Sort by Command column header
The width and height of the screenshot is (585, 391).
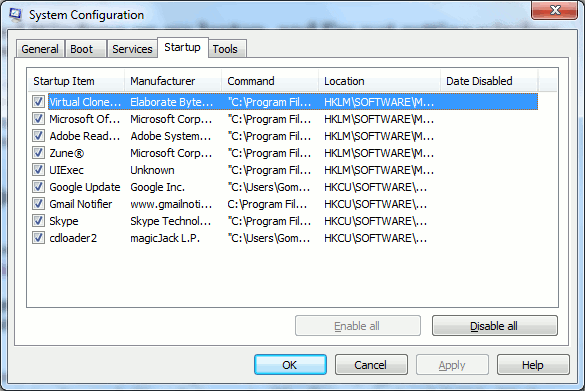[x=270, y=81]
